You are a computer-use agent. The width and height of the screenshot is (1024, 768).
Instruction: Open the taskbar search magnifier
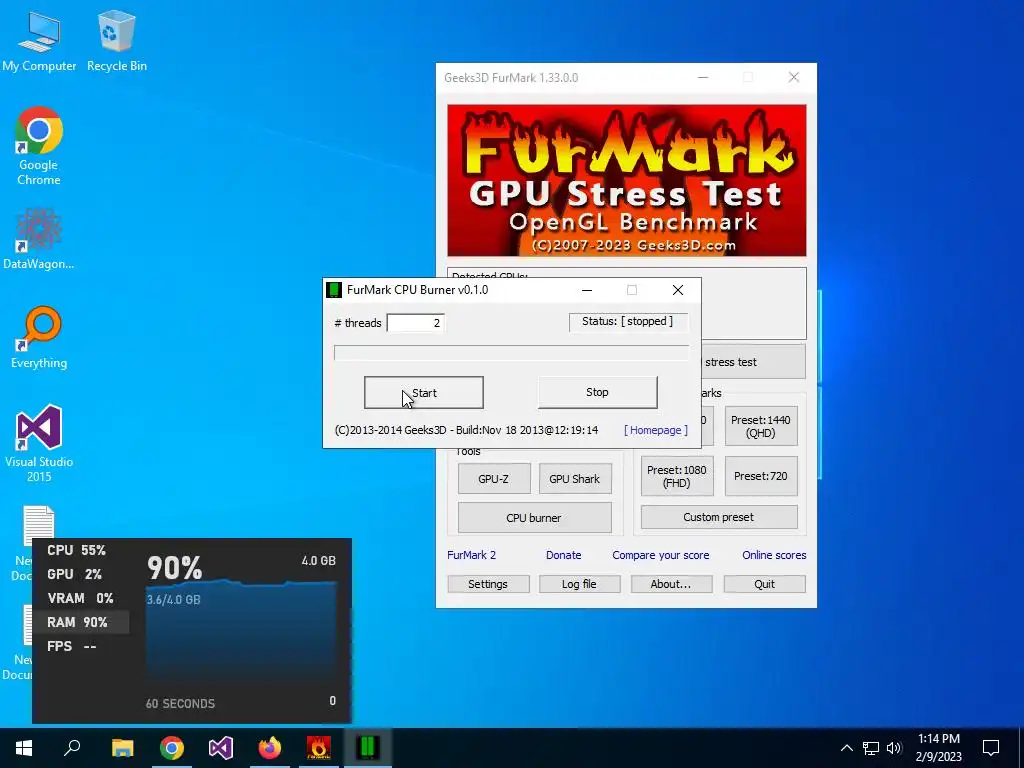point(72,748)
